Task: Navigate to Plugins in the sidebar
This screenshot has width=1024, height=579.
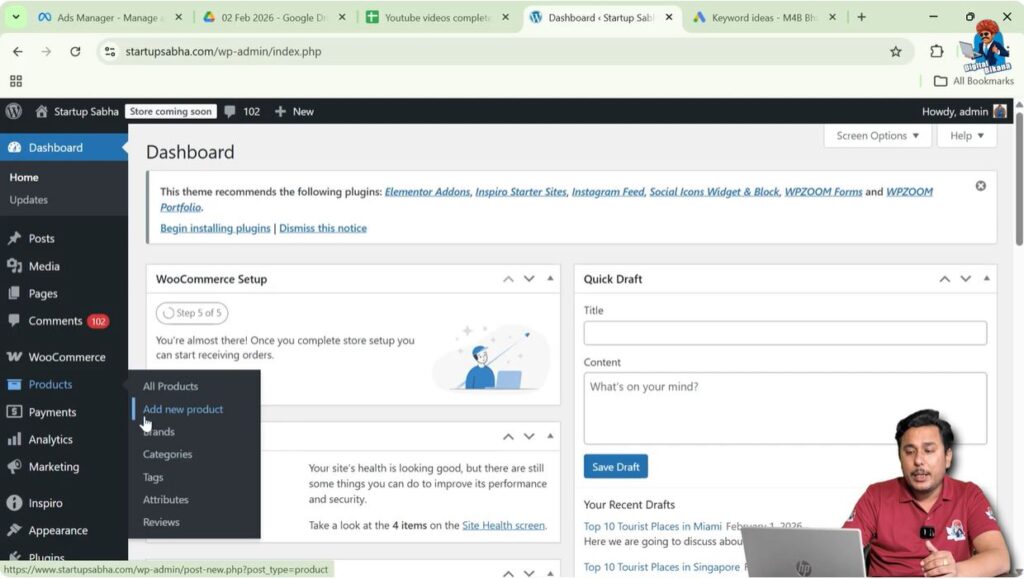Action: click(47, 557)
